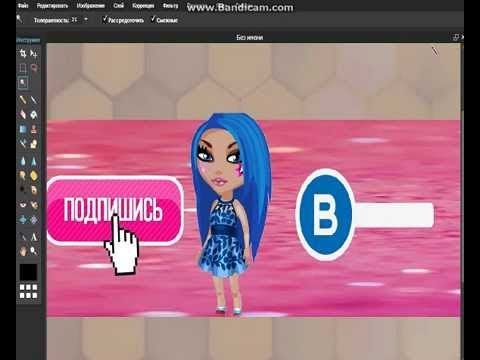Select the Lasso tool
Viewport: 480px width, 360px height.
tap(34, 68)
